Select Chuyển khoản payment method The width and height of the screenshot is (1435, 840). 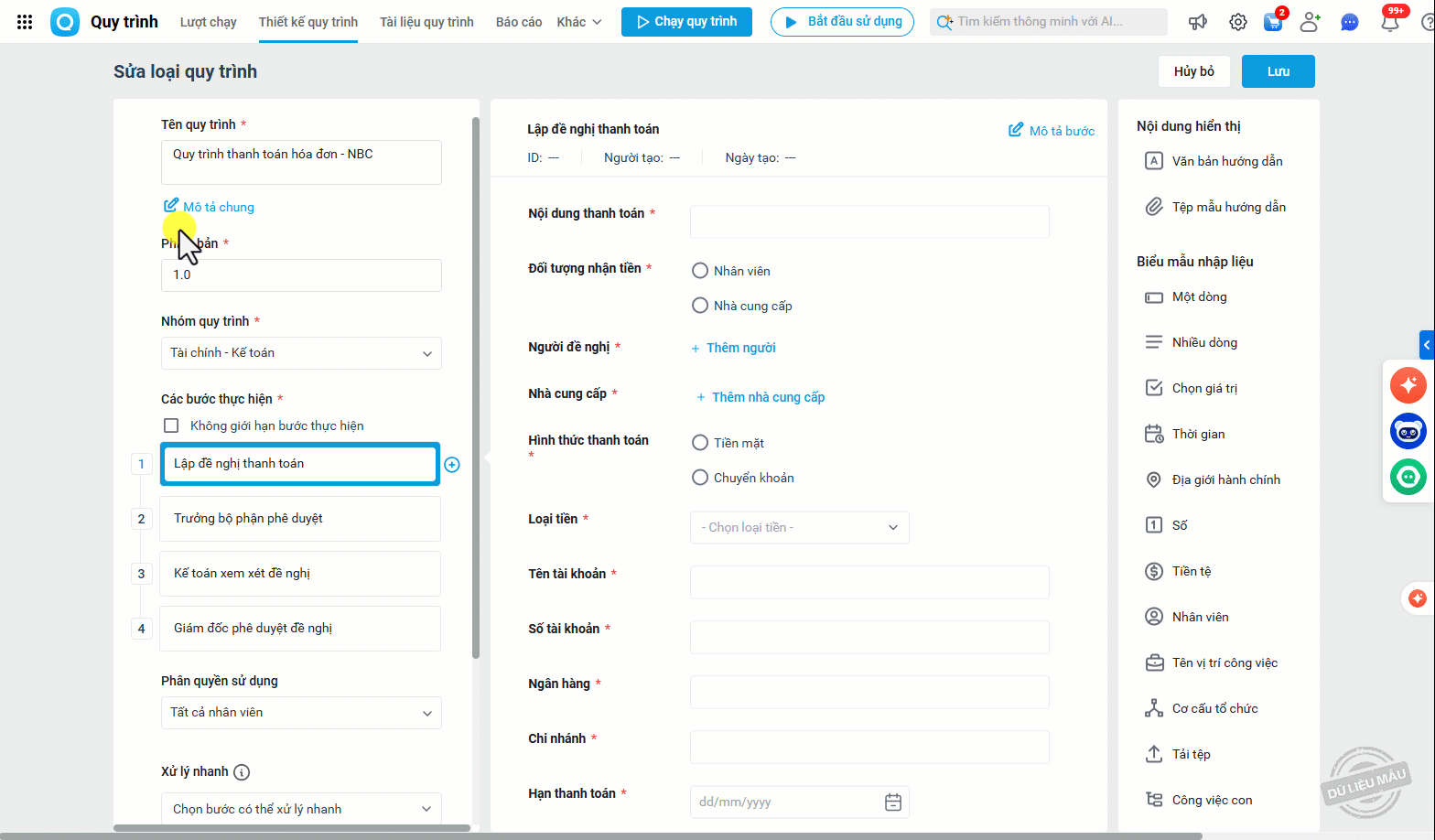pos(700,478)
